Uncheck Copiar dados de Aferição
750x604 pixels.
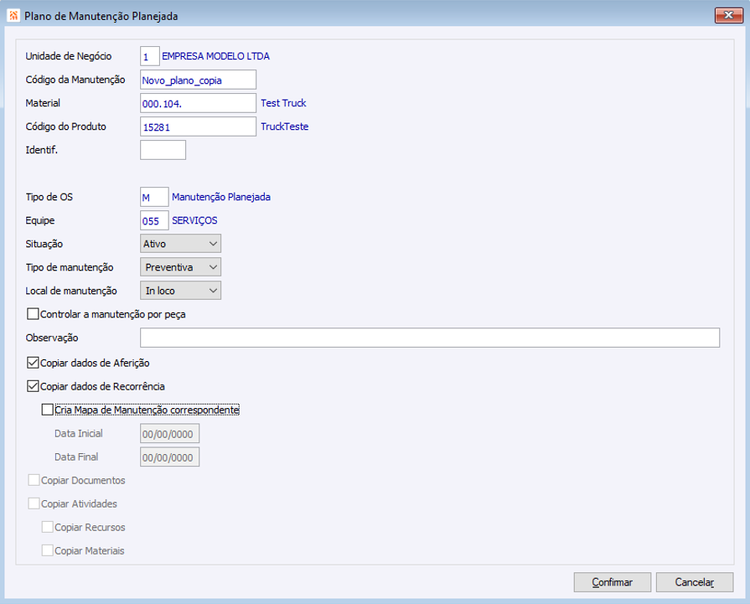coord(33,363)
